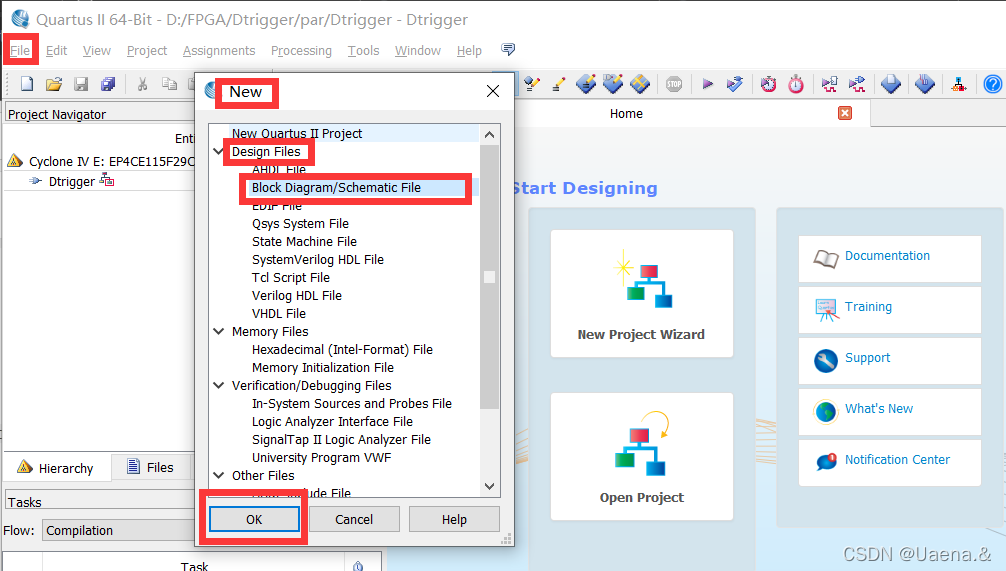The width and height of the screenshot is (1006, 571).
Task: Open the Support link
Action: [867, 357]
